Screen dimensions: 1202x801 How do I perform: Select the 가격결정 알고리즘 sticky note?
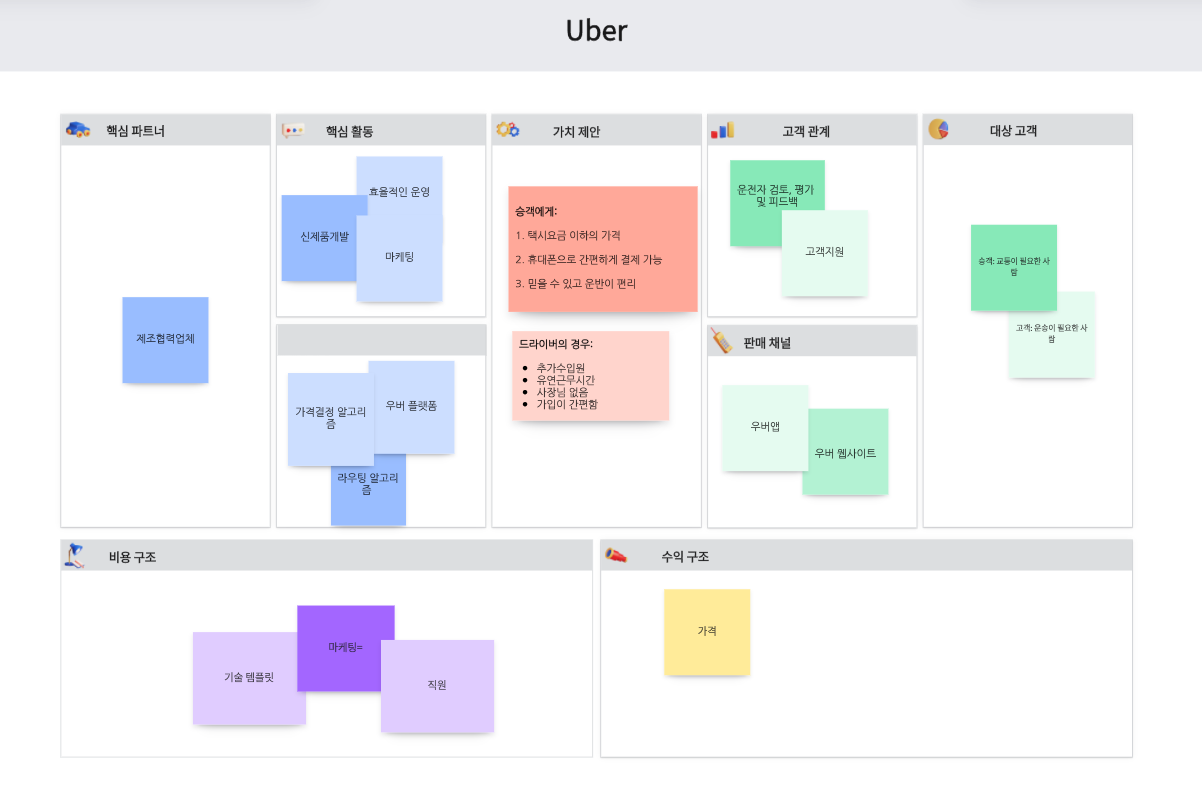[329, 419]
